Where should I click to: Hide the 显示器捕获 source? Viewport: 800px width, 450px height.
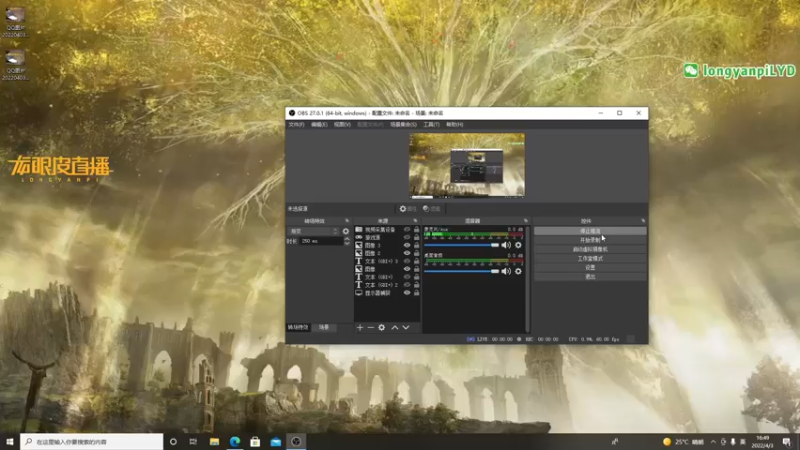(407, 293)
